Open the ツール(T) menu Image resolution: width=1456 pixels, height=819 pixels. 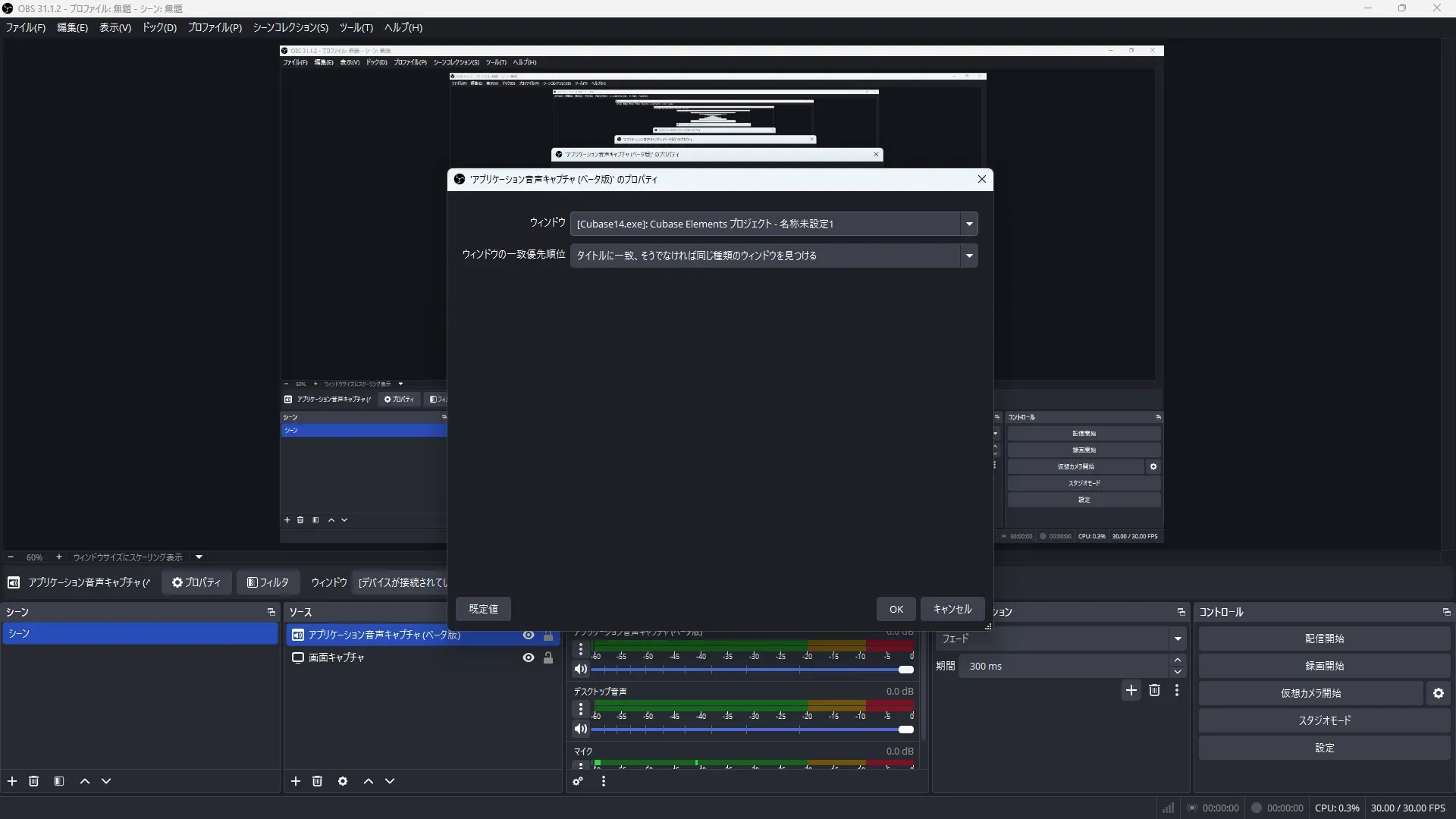[356, 27]
